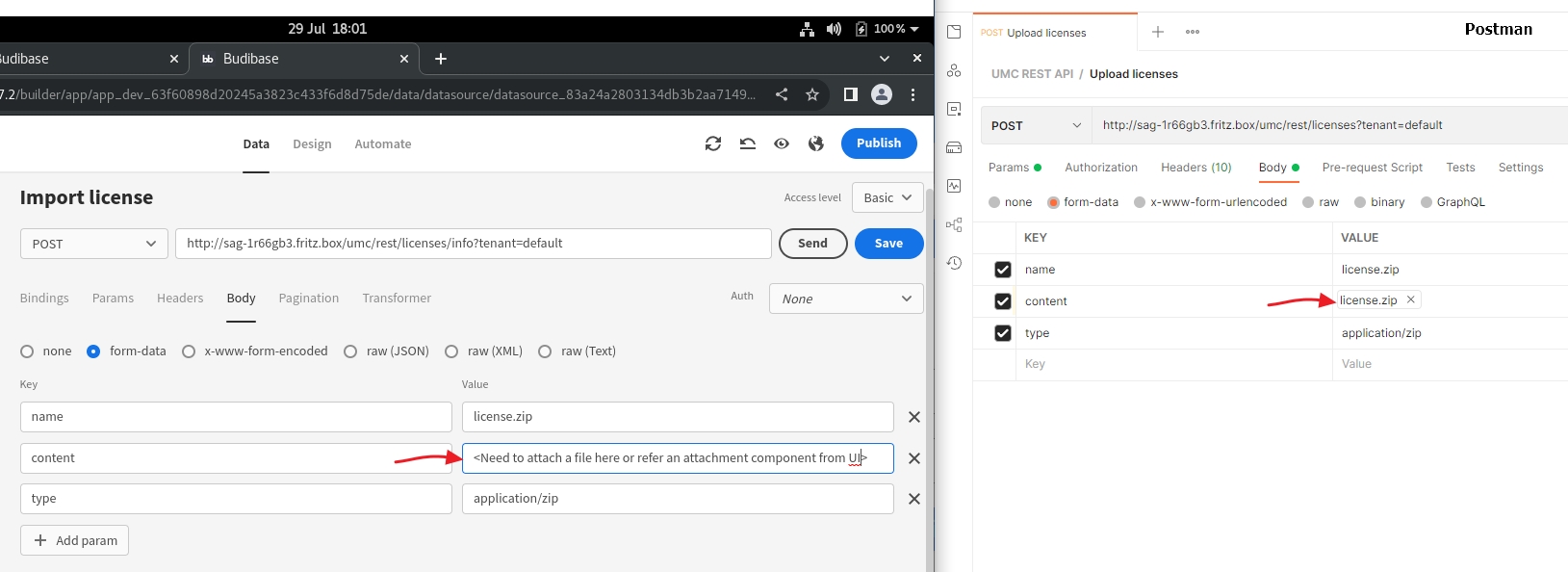Open the browser profile avatar
This screenshot has width=1568, height=572.
click(x=882, y=94)
